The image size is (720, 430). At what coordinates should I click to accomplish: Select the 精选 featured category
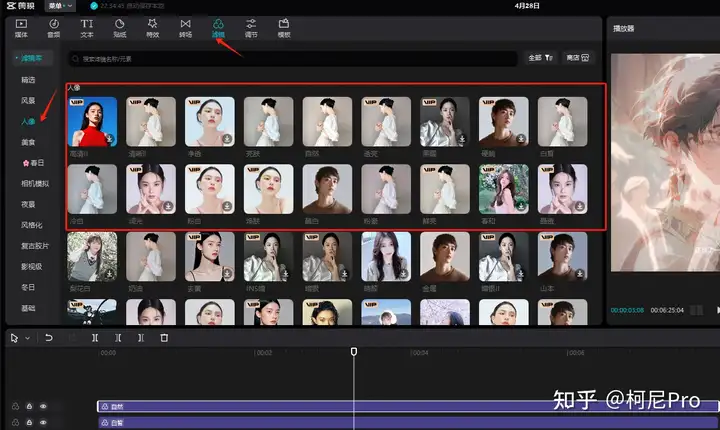tap(28, 79)
